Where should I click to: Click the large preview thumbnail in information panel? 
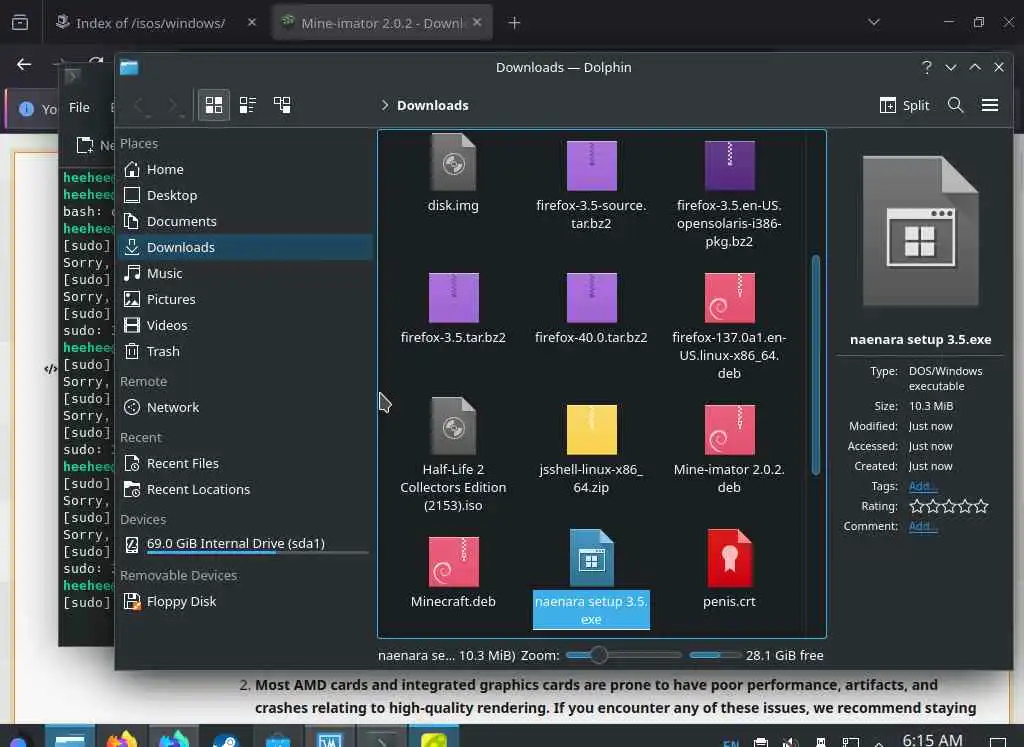click(920, 231)
